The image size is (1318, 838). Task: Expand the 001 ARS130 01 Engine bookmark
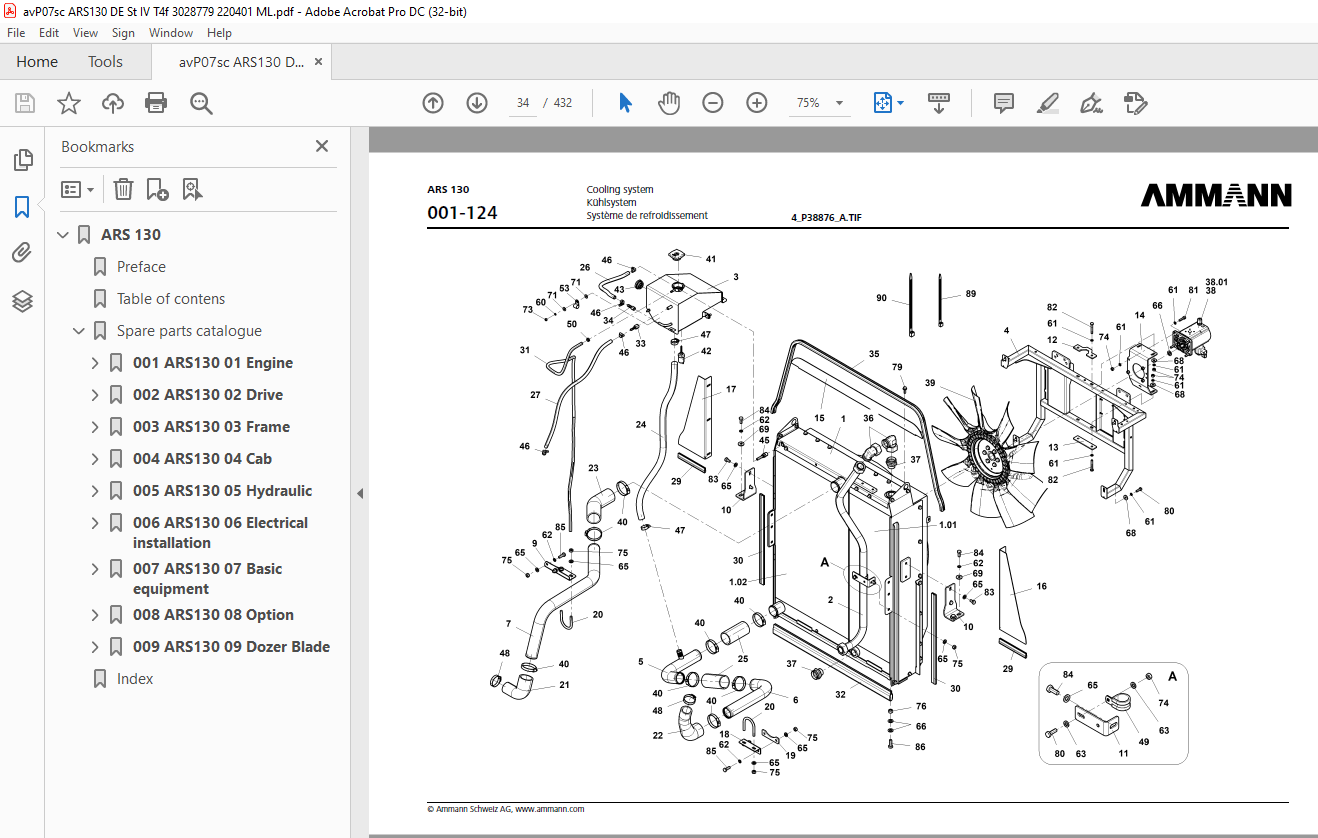95,363
